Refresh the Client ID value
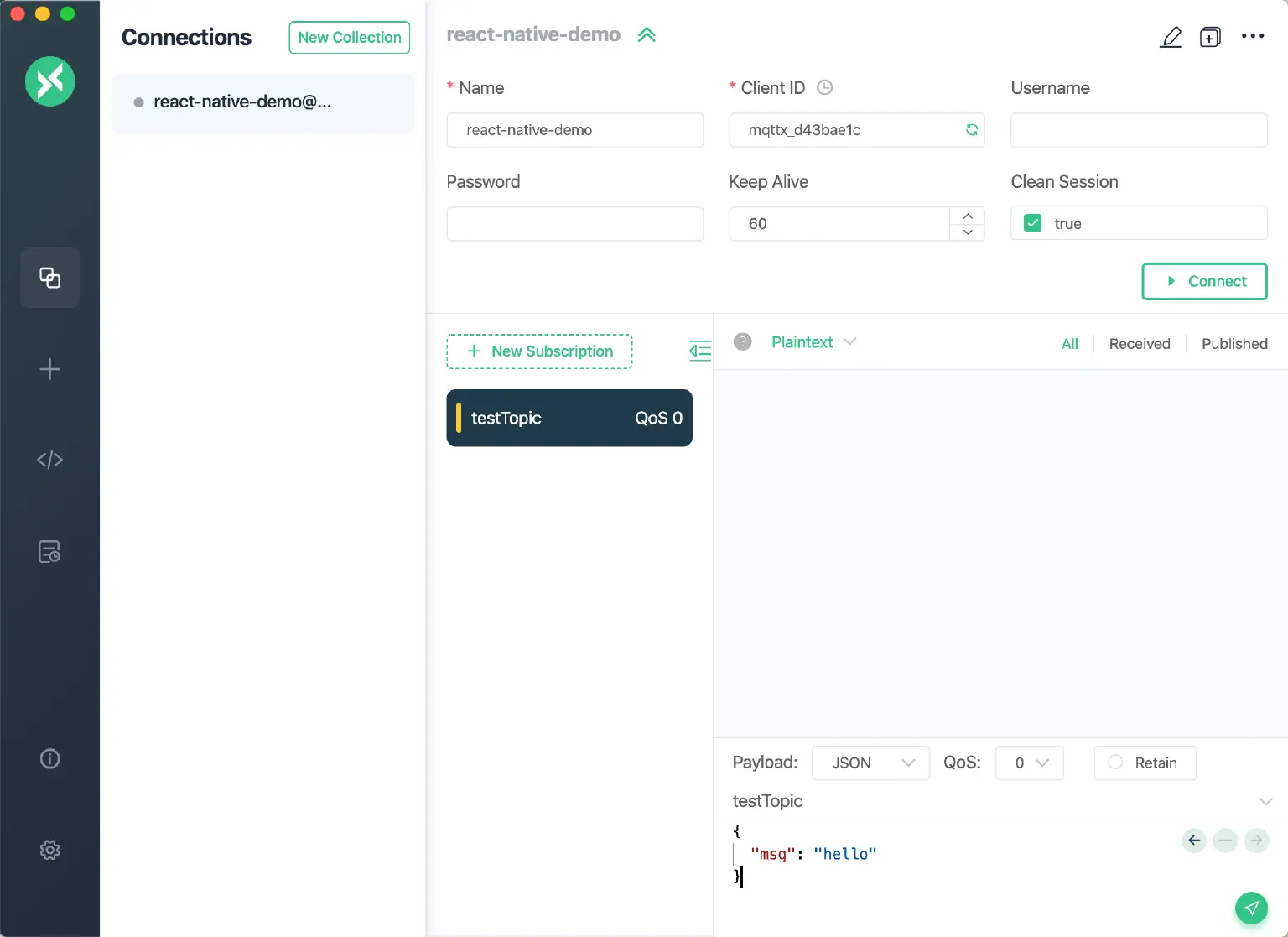 [971, 130]
